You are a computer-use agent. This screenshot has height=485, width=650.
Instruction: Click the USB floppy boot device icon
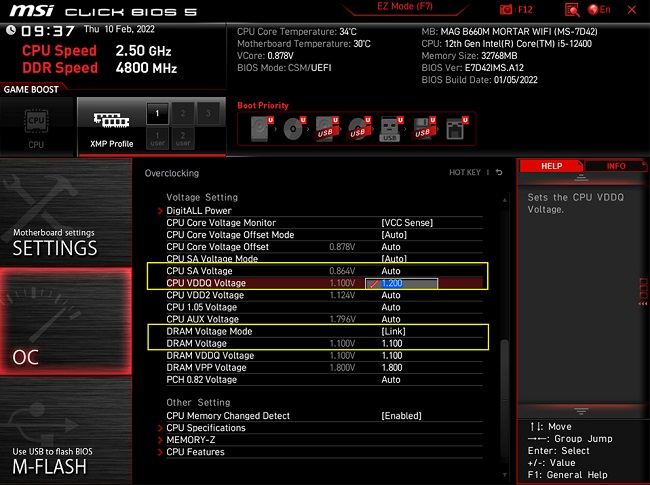tap(423, 129)
